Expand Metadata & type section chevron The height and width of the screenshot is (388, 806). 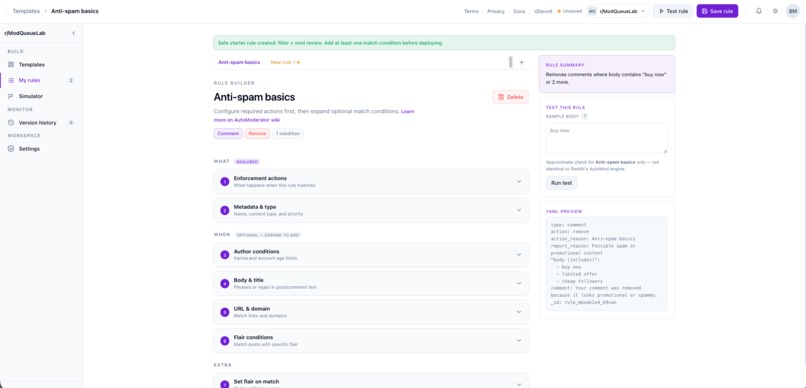[x=519, y=210]
